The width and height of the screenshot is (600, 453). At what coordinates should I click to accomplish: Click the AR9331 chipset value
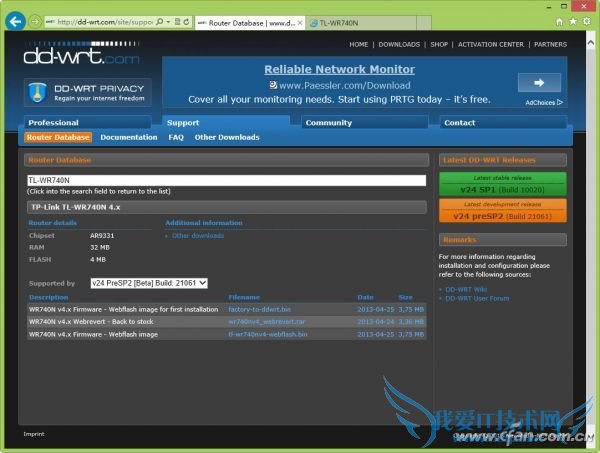(102, 236)
